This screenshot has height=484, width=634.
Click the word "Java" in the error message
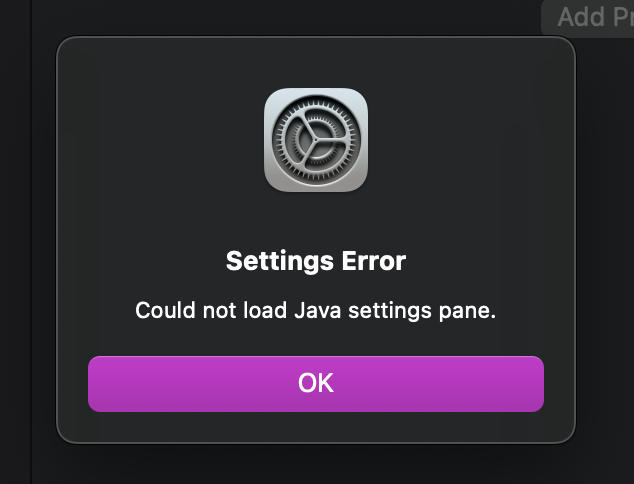click(318, 311)
